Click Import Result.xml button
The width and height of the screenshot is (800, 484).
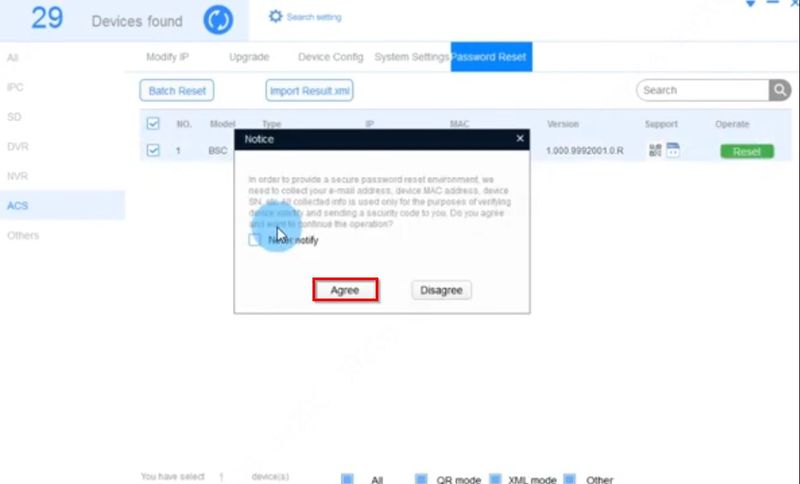click(x=309, y=90)
